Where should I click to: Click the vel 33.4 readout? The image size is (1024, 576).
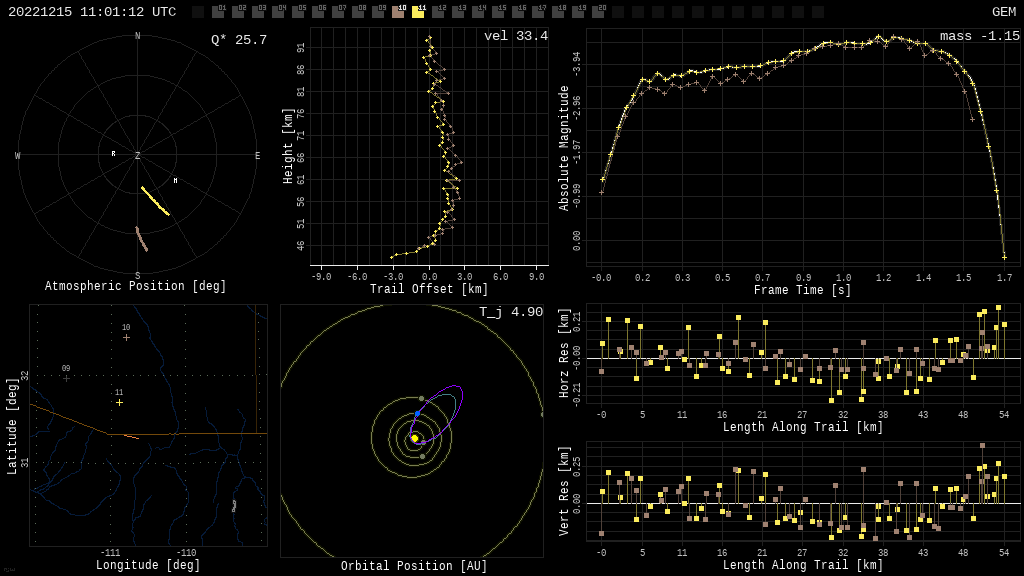[x=515, y=36]
